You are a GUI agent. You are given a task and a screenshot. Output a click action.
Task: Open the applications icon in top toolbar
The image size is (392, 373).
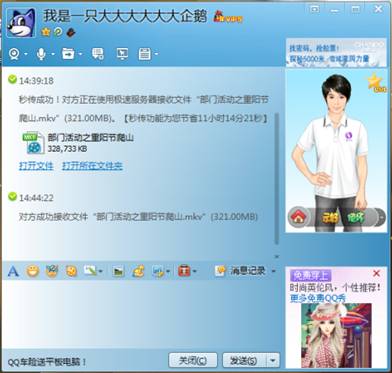(145, 54)
